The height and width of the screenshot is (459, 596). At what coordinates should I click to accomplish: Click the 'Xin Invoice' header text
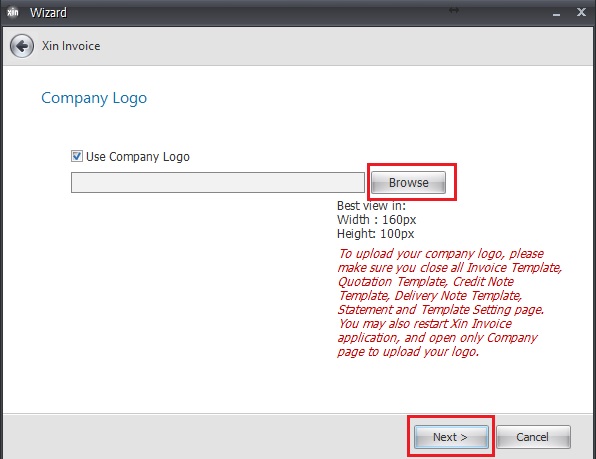point(71,46)
